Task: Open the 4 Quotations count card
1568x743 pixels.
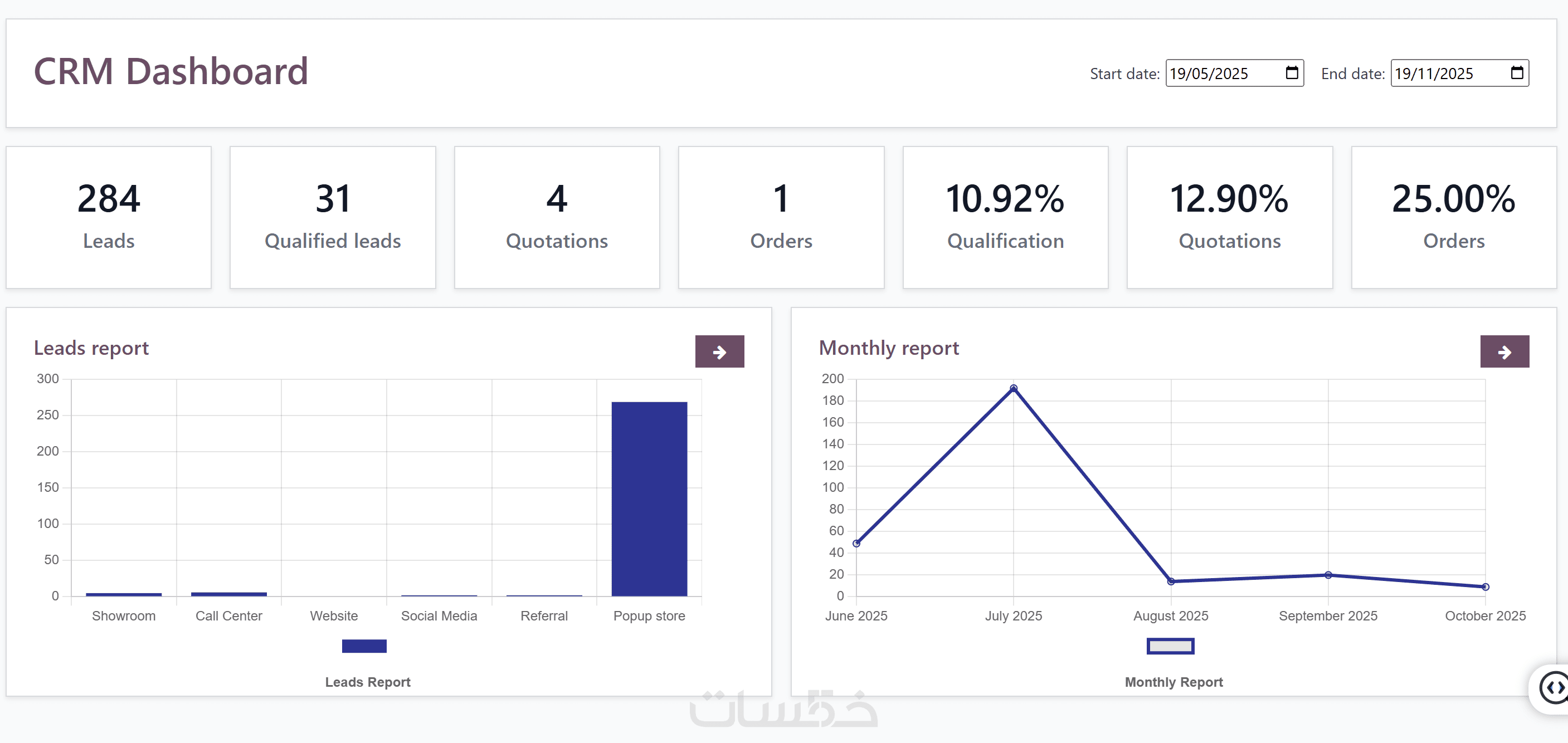Action: pyautogui.click(x=556, y=217)
